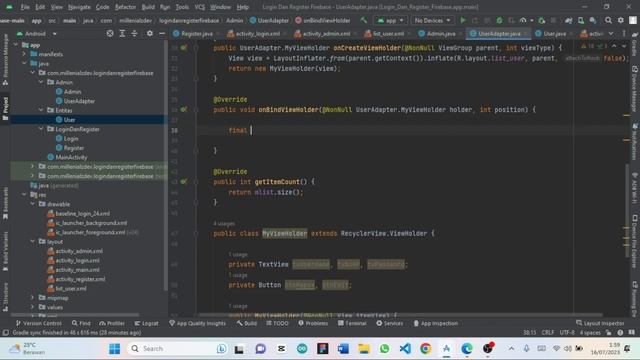Viewport: 640px width, 360px height.
Task: Toggle the Device File Explorer side panel
Action: coord(635,242)
